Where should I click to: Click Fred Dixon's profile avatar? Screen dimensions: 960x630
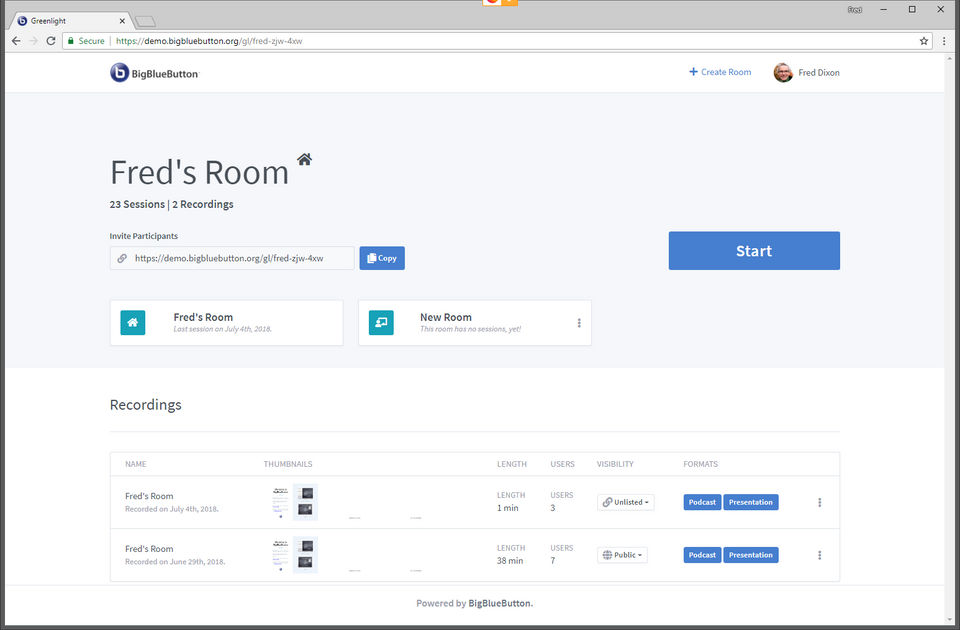(x=783, y=72)
